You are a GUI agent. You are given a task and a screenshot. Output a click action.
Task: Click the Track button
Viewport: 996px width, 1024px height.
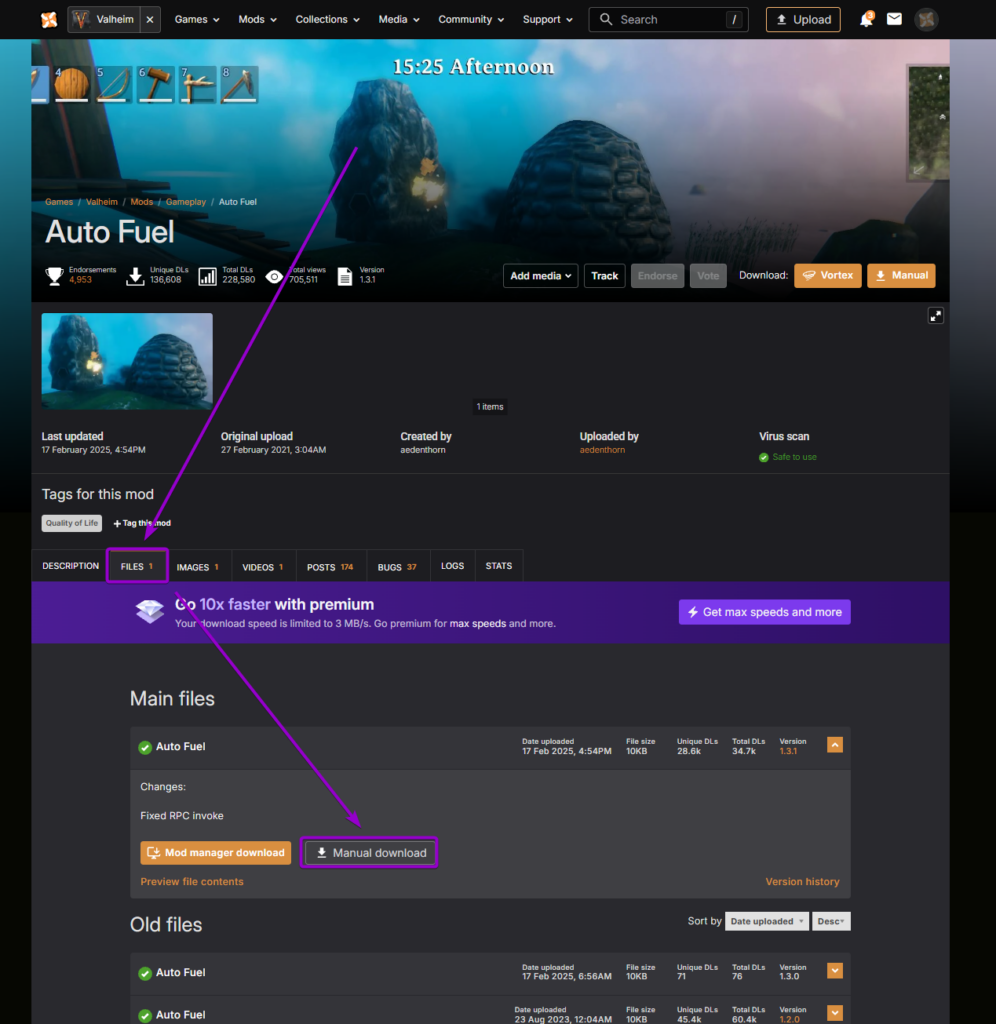[x=604, y=276]
